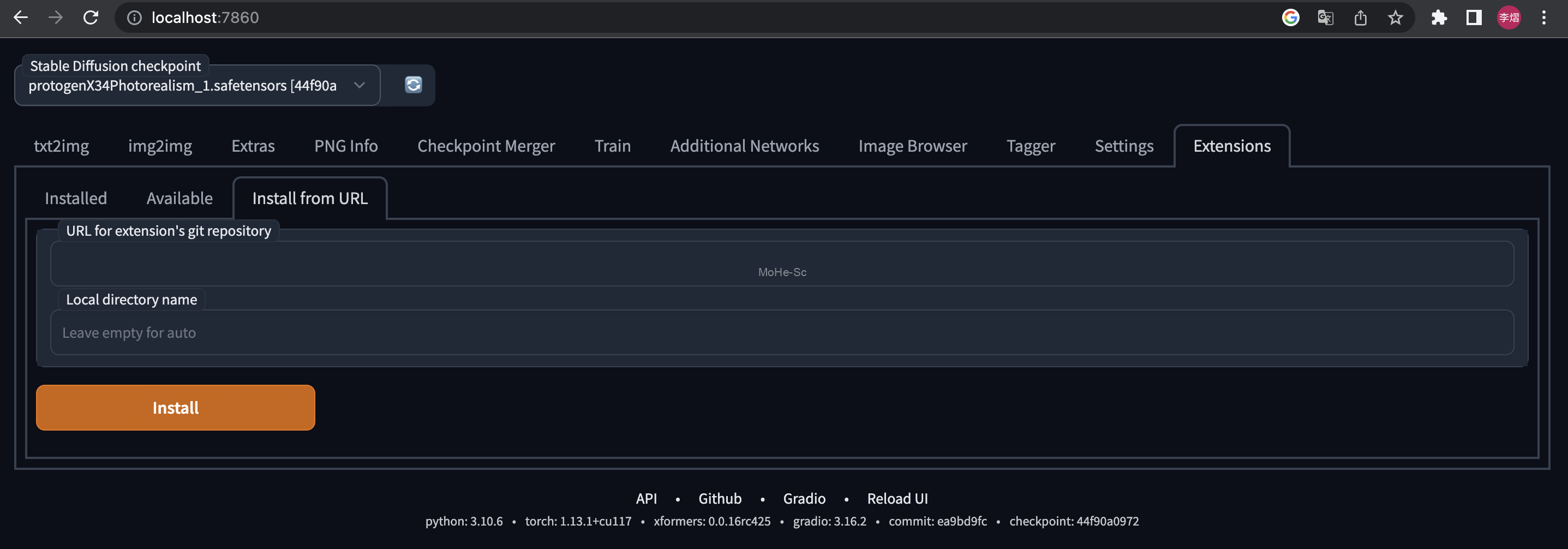Click the browser back arrow
Screen dimensions: 1568x549
pyautogui.click(x=21, y=17)
